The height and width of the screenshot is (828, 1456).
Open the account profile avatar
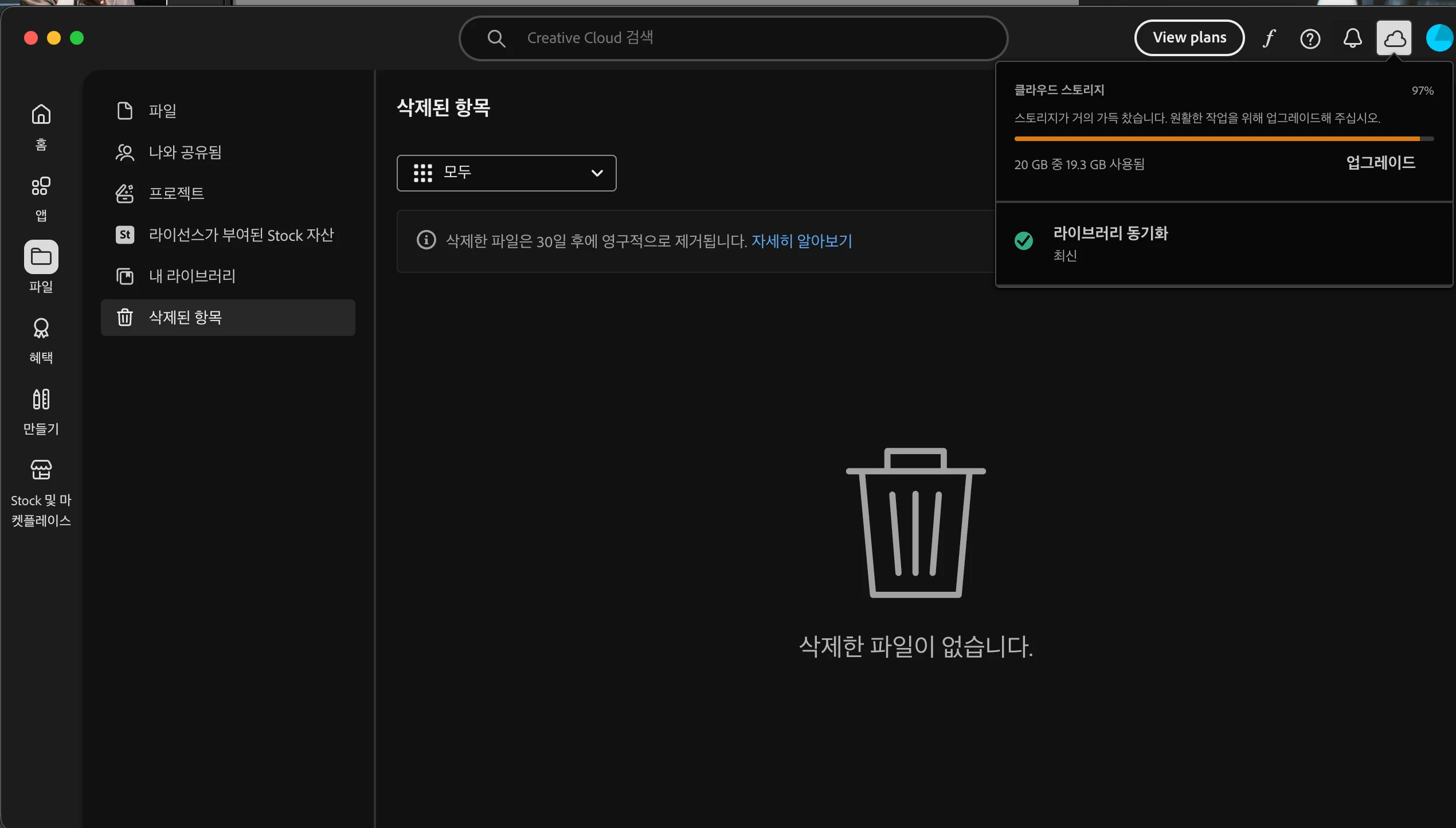[1439, 38]
